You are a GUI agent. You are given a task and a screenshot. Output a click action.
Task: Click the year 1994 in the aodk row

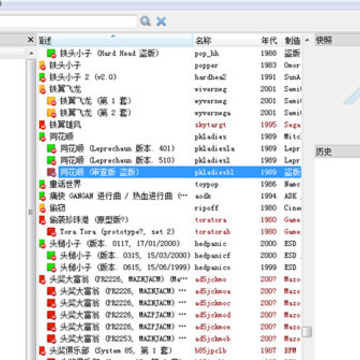268,196
